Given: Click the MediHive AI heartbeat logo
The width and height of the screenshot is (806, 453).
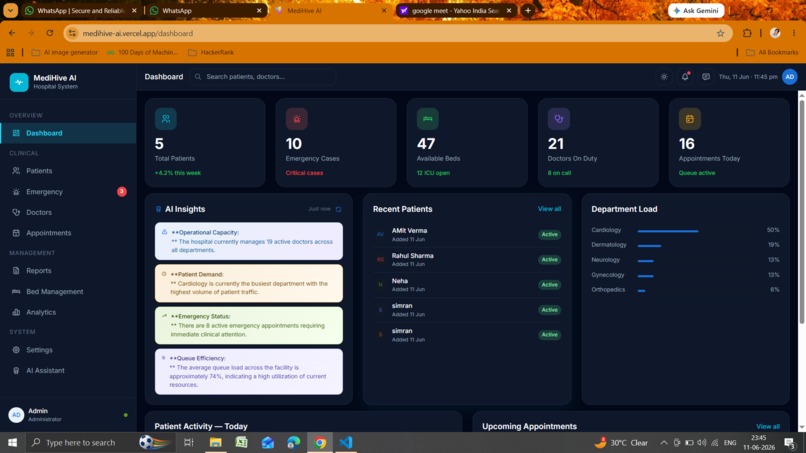Looking at the screenshot, I should [x=19, y=82].
